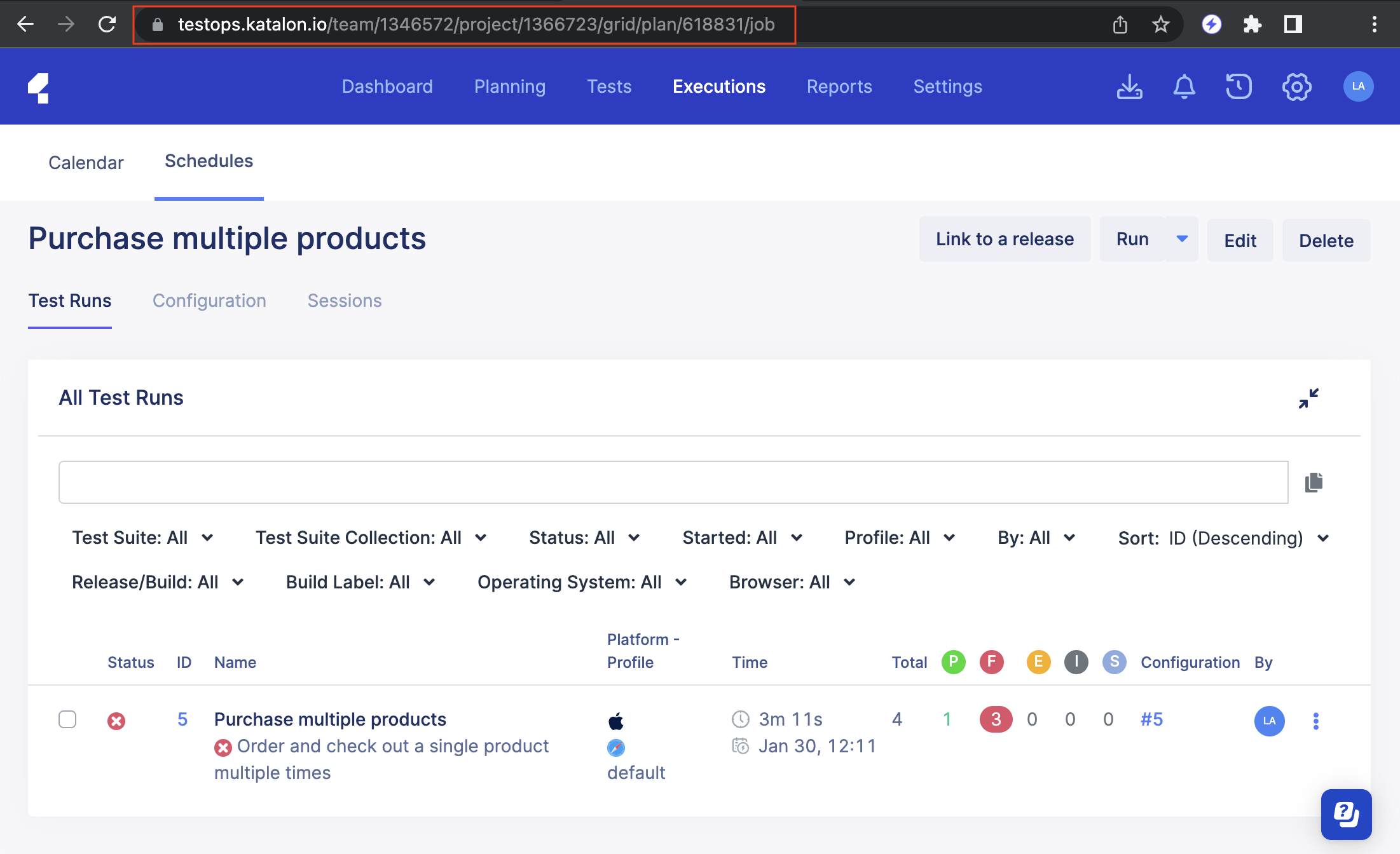Viewport: 1400px width, 854px height.
Task: Expand the Run button dropdown arrow
Action: click(1182, 239)
